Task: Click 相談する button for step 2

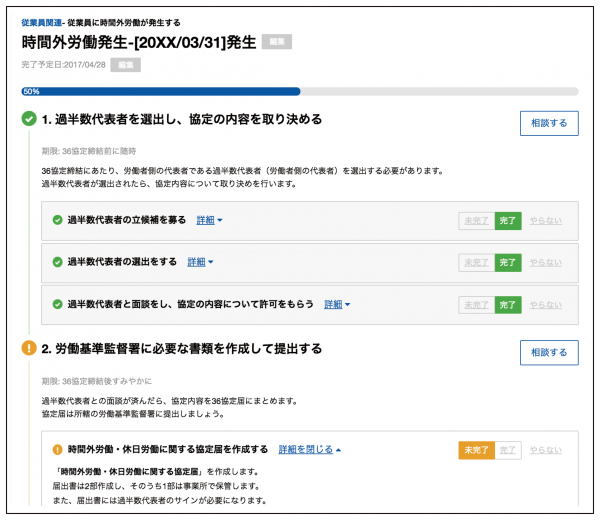Action: tap(548, 352)
